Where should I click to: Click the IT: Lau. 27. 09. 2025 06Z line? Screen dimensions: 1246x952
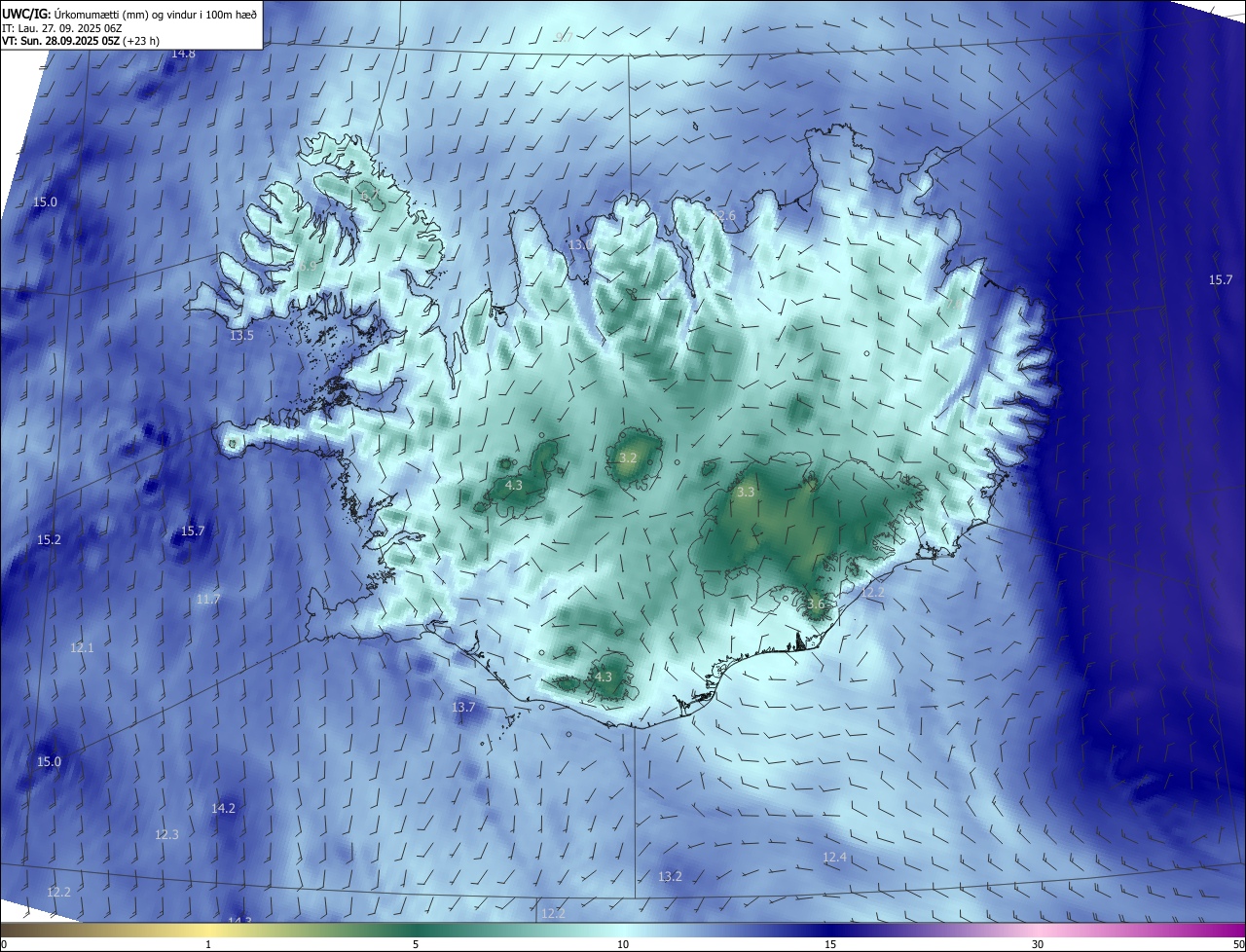(61, 28)
